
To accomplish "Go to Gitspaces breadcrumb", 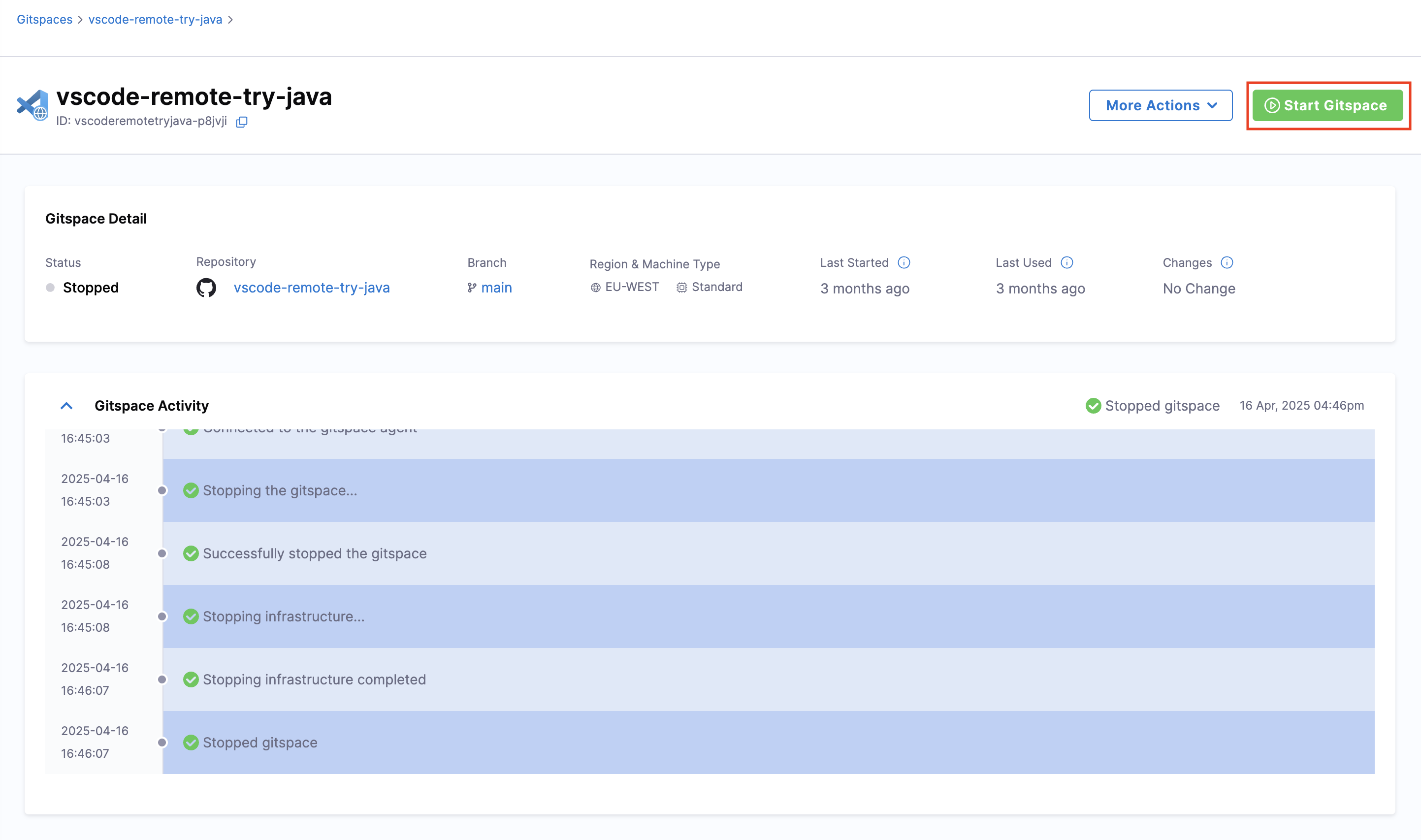I will (44, 20).
